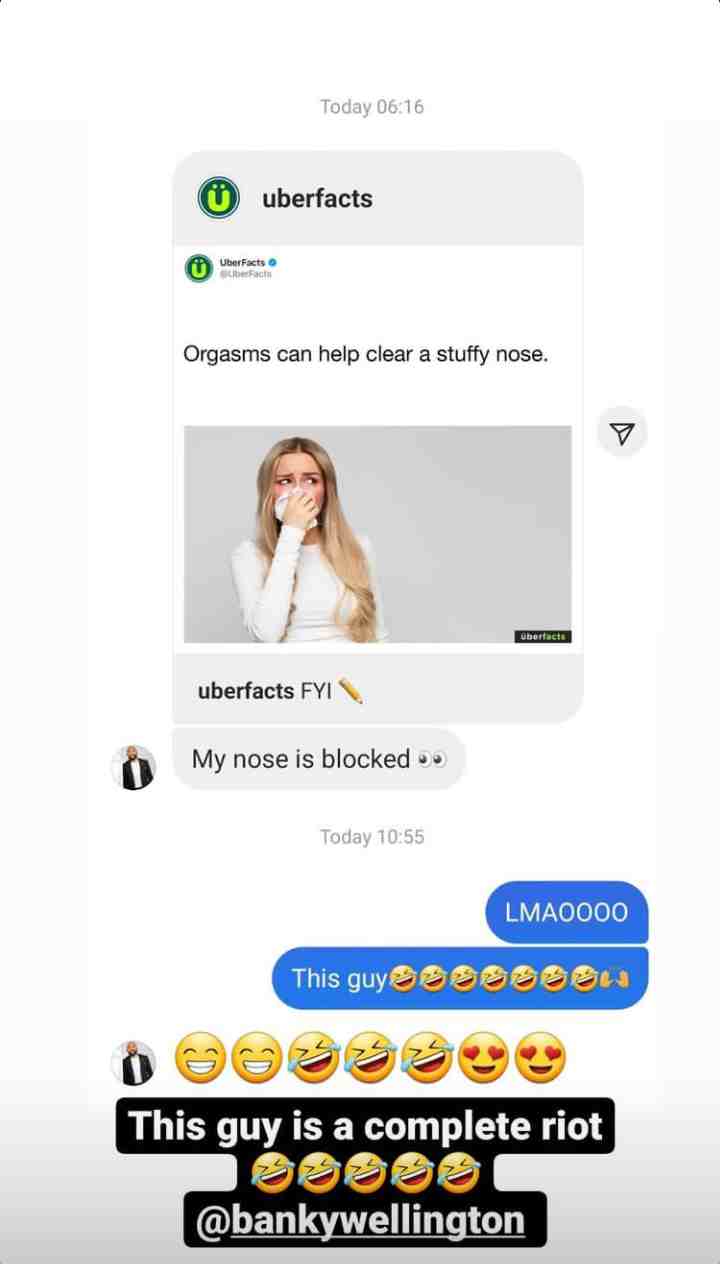Screen dimensions: 720x1264
Task: Tap the 'This guy is a complete riot' sticker
Action: [365, 1126]
